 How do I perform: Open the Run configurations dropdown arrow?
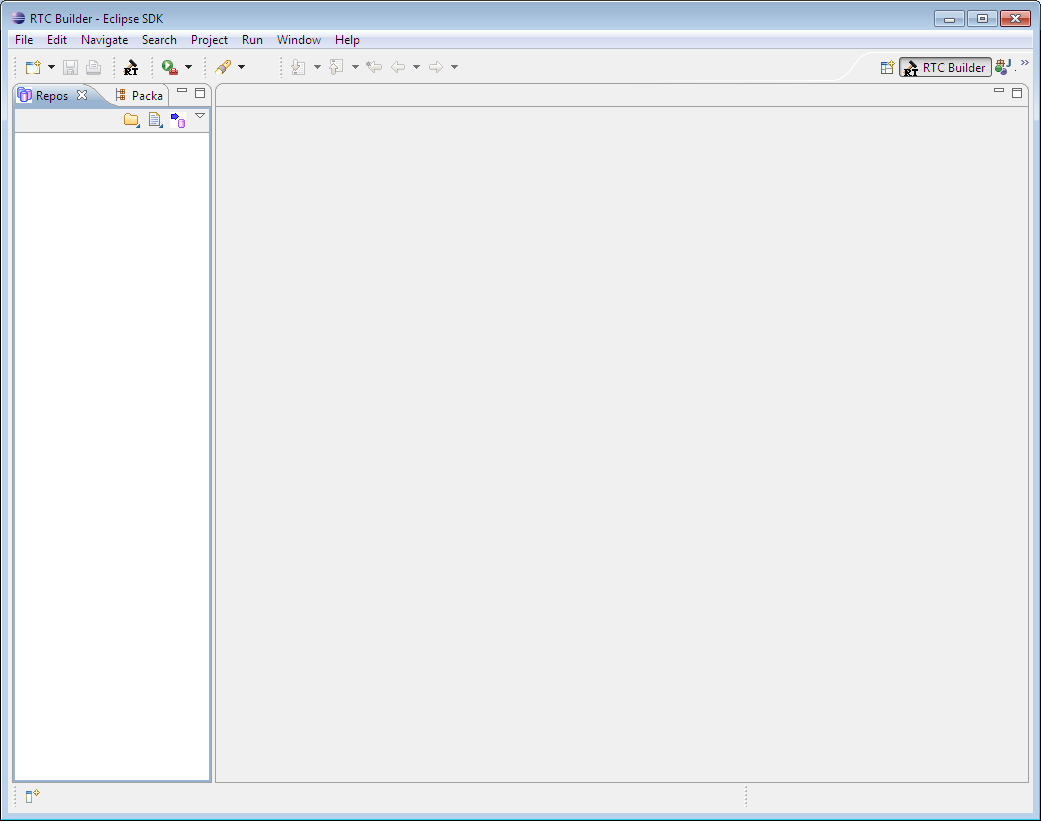[x=189, y=67]
